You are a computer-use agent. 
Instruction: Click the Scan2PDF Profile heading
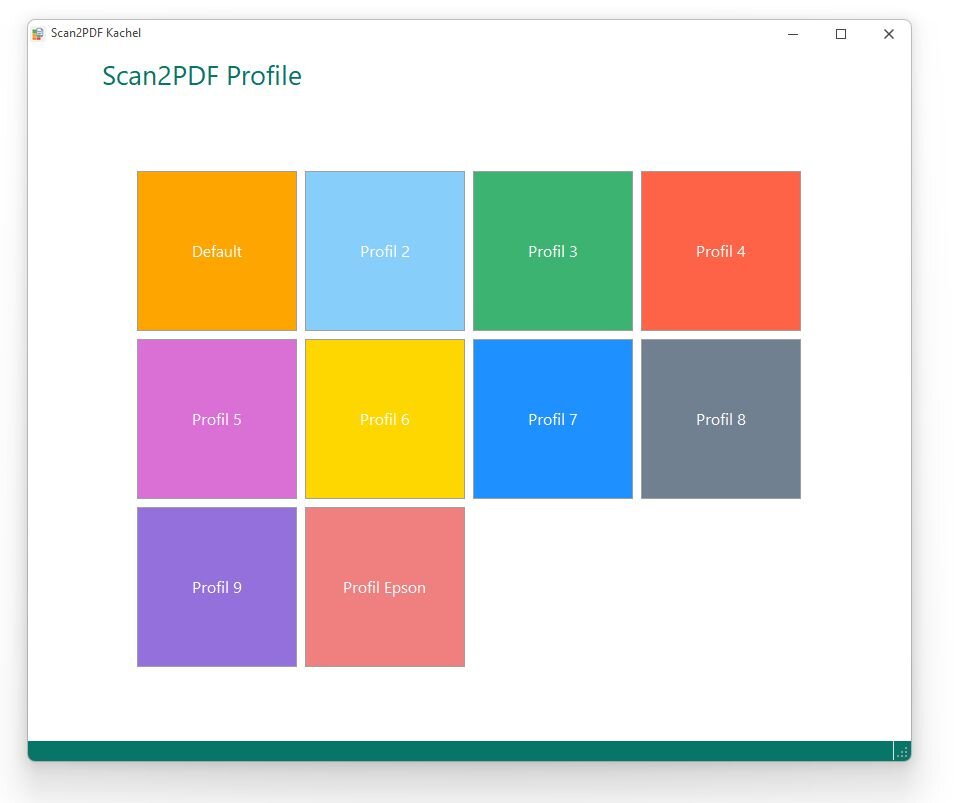(202, 76)
